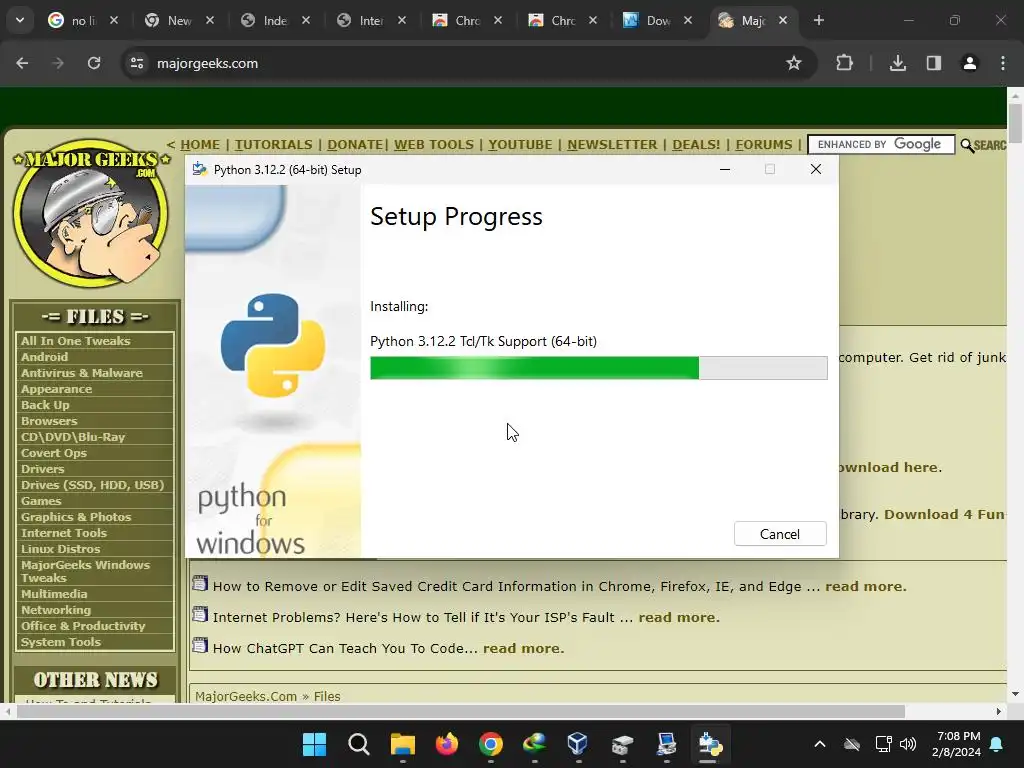Open Chrome extensions puzzle icon
Image resolution: width=1024 pixels, height=768 pixels.
click(844, 63)
